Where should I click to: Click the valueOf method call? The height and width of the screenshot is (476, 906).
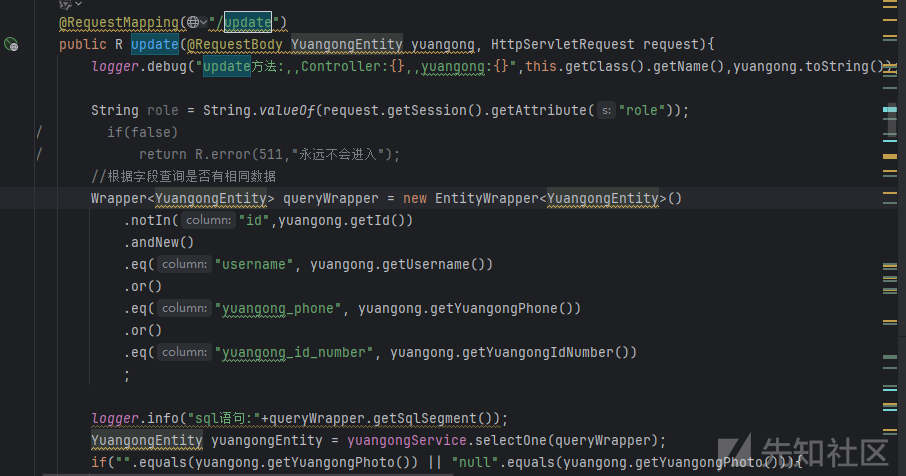pyautogui.click(x=287, y=110)
